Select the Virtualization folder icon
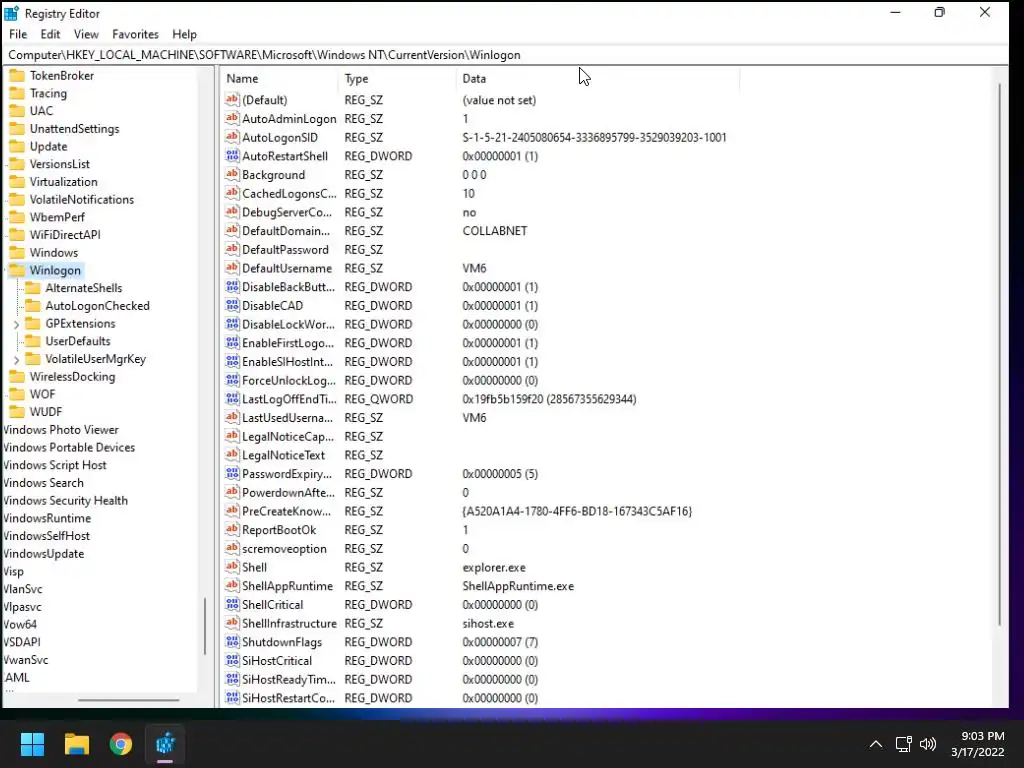 click(18, 182)
